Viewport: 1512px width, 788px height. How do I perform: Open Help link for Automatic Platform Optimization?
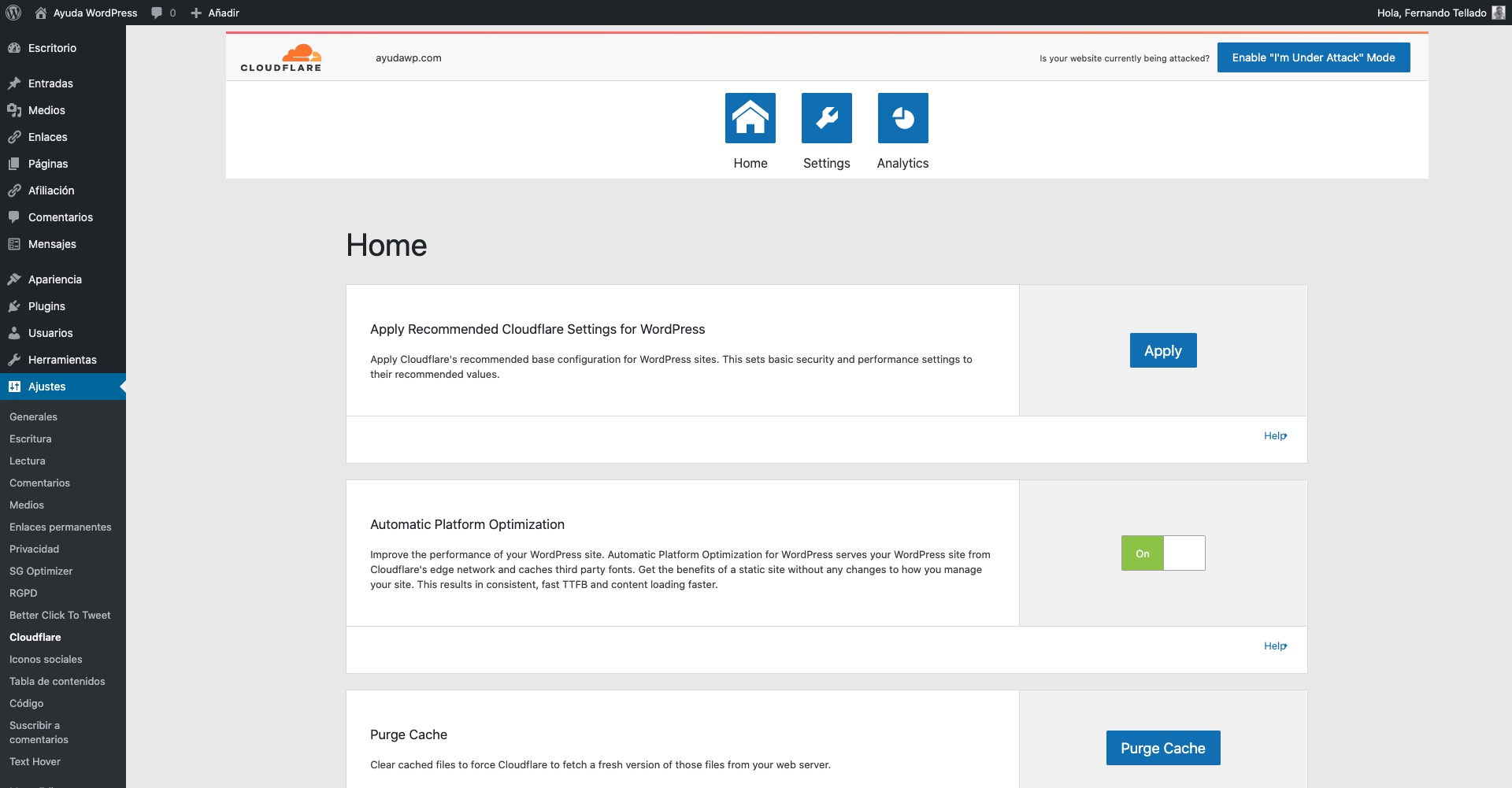(x=1275, y=646)
